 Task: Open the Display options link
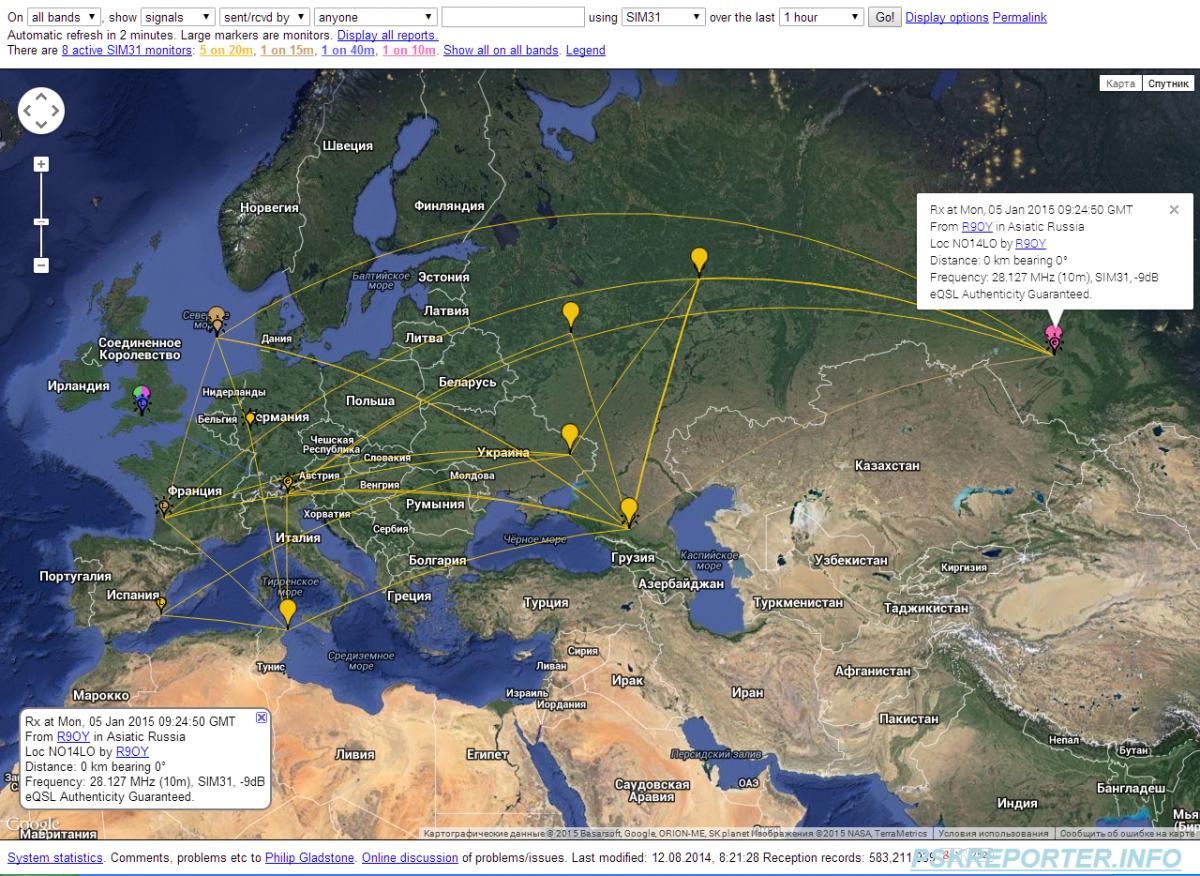(x=946, y=17)
